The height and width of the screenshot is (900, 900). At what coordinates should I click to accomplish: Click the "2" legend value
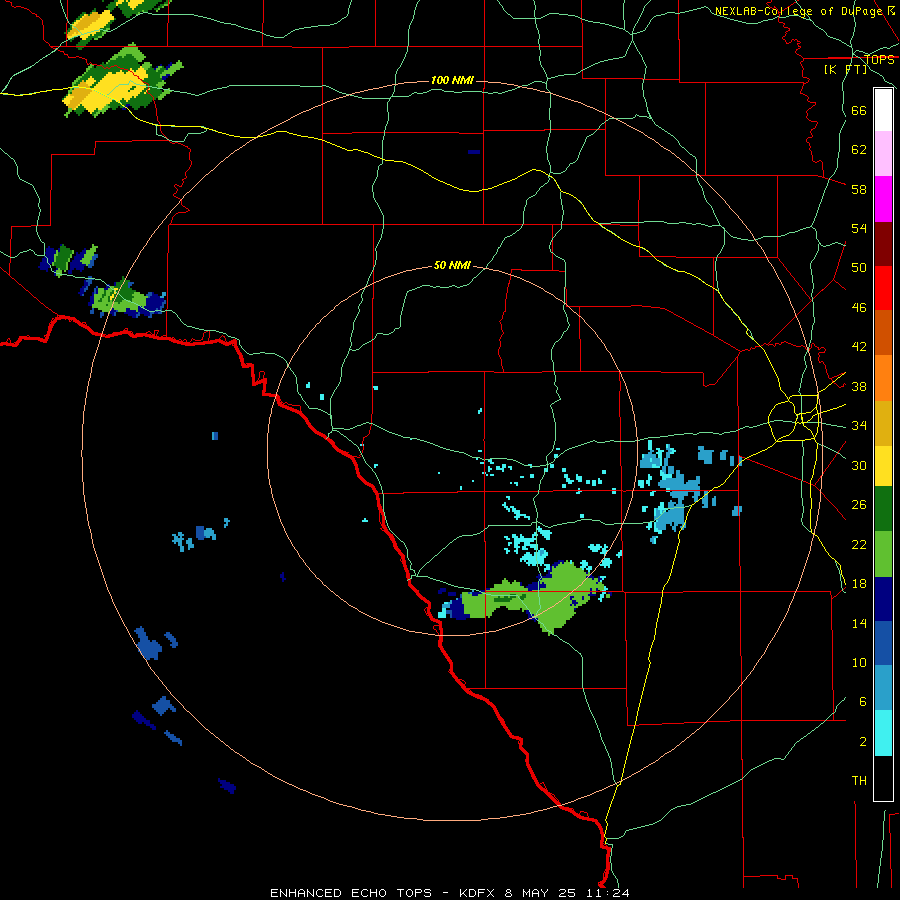862,742
